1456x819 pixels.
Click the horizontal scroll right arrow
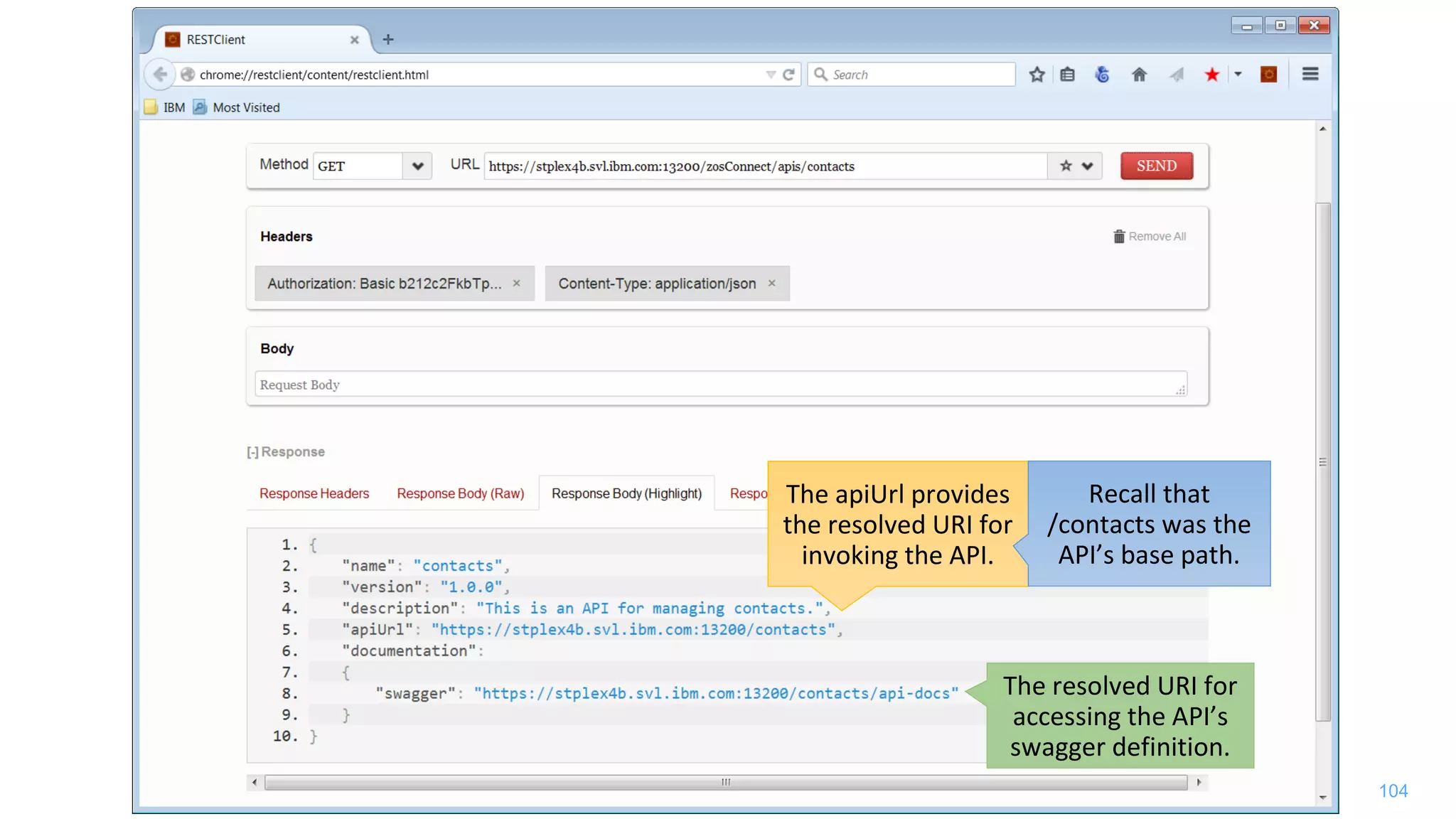pyautogui.click(x=1199, y=782)
